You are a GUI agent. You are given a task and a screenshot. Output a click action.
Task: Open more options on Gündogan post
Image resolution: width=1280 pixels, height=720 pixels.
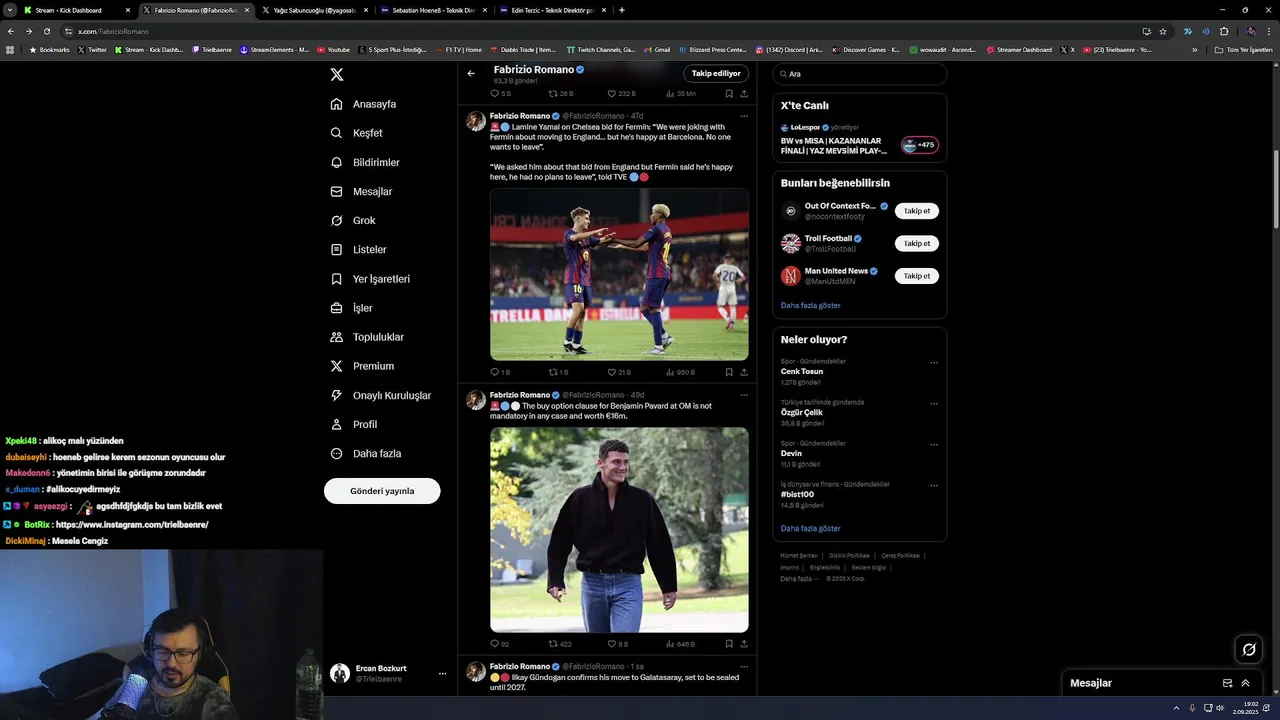tap(743, 666)
